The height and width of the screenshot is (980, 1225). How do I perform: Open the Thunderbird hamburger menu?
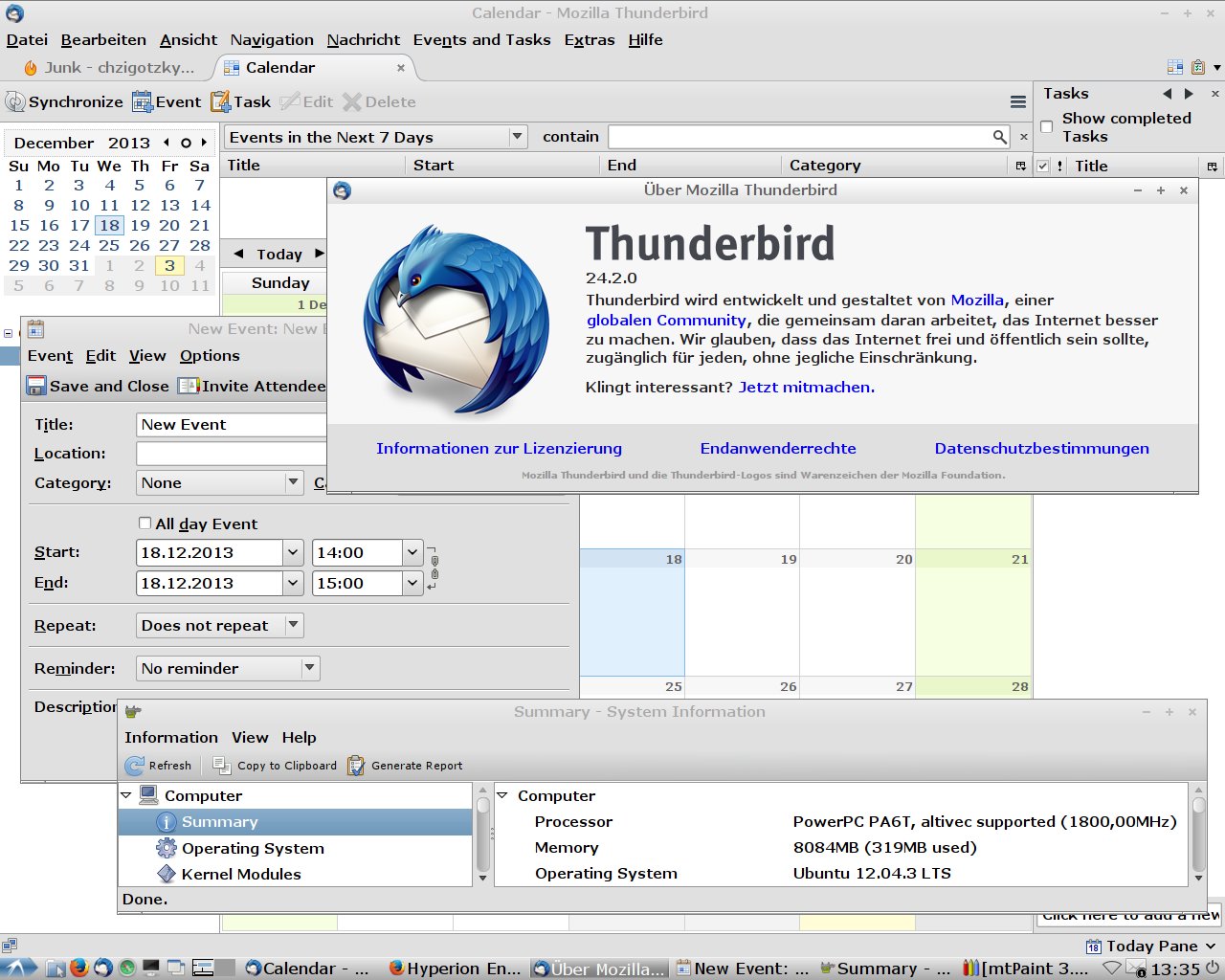pos(1018,102)
